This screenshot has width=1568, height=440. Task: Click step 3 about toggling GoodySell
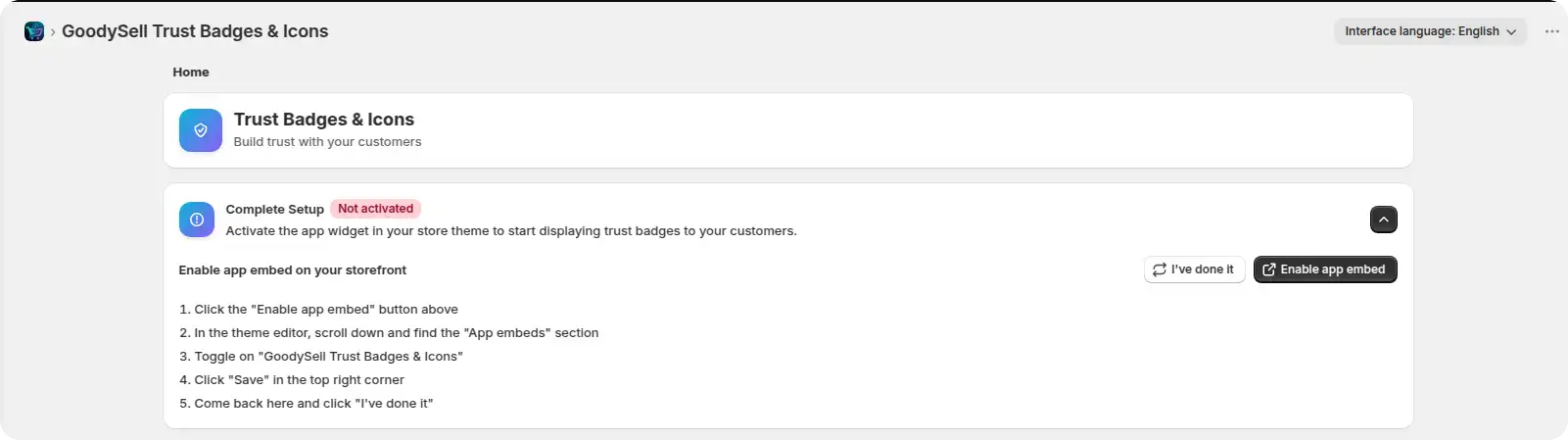click(321, 357)
